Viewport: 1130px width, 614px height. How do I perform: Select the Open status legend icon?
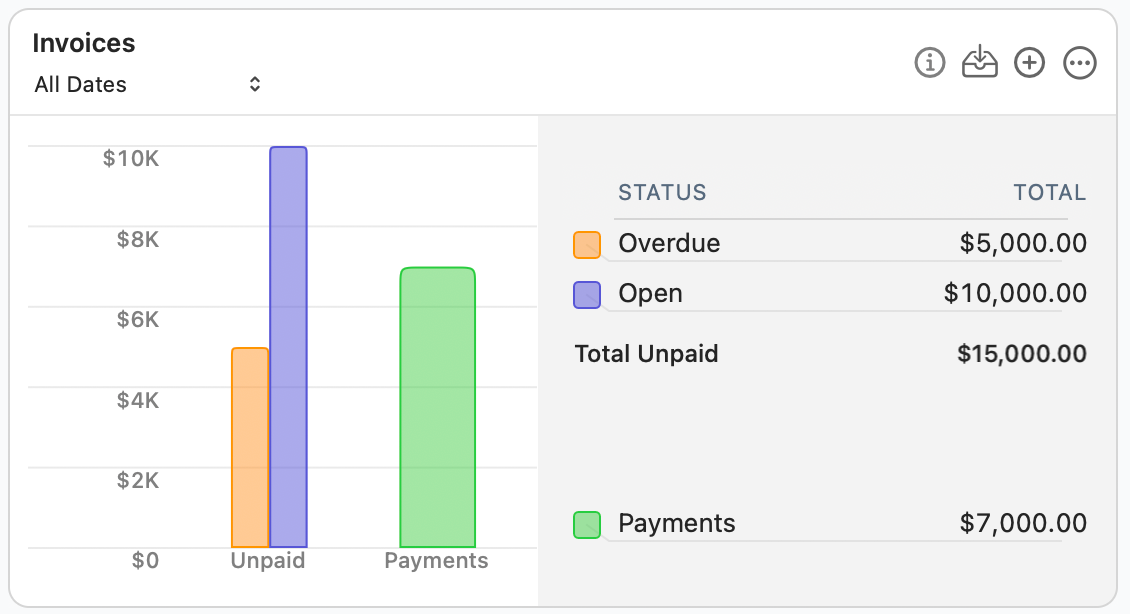point(587,293)
